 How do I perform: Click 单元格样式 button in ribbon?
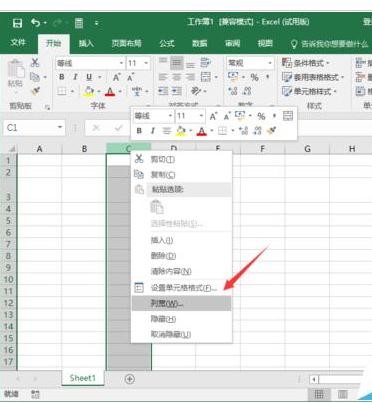[x=309, y=91]
